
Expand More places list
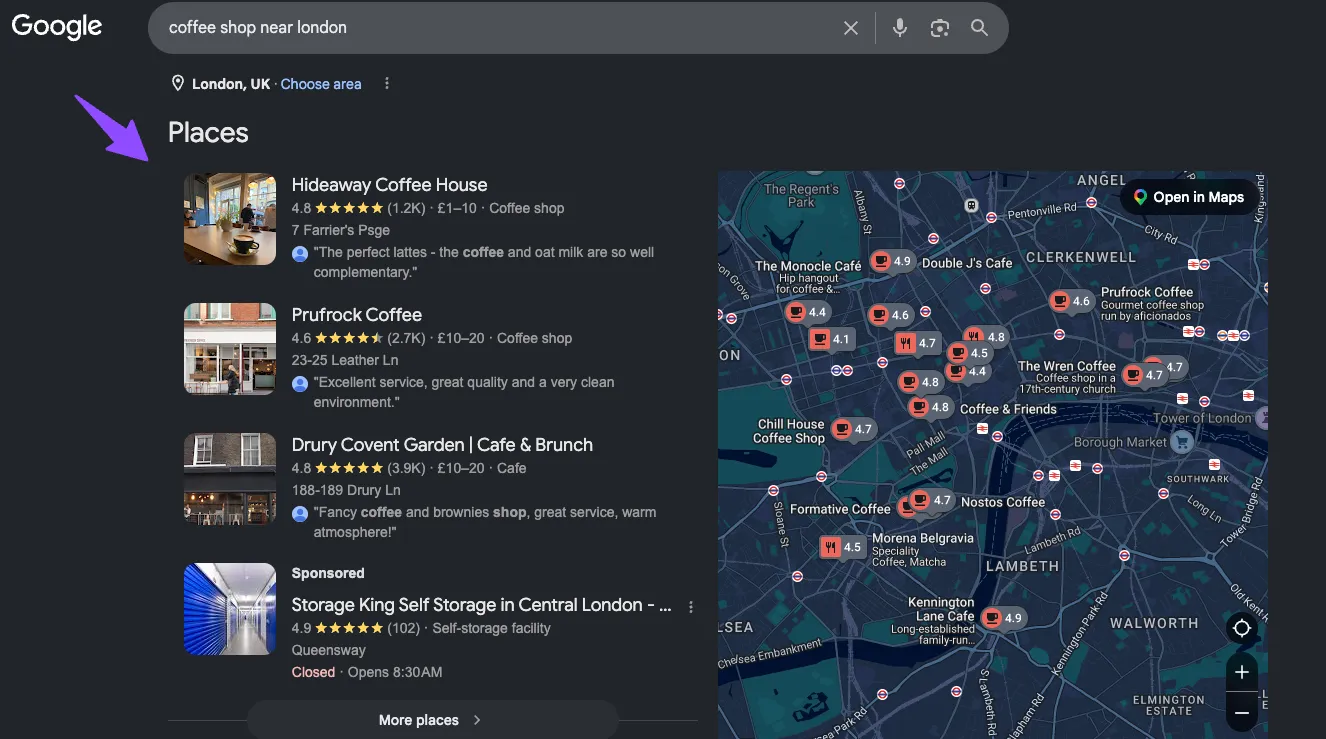432,720
